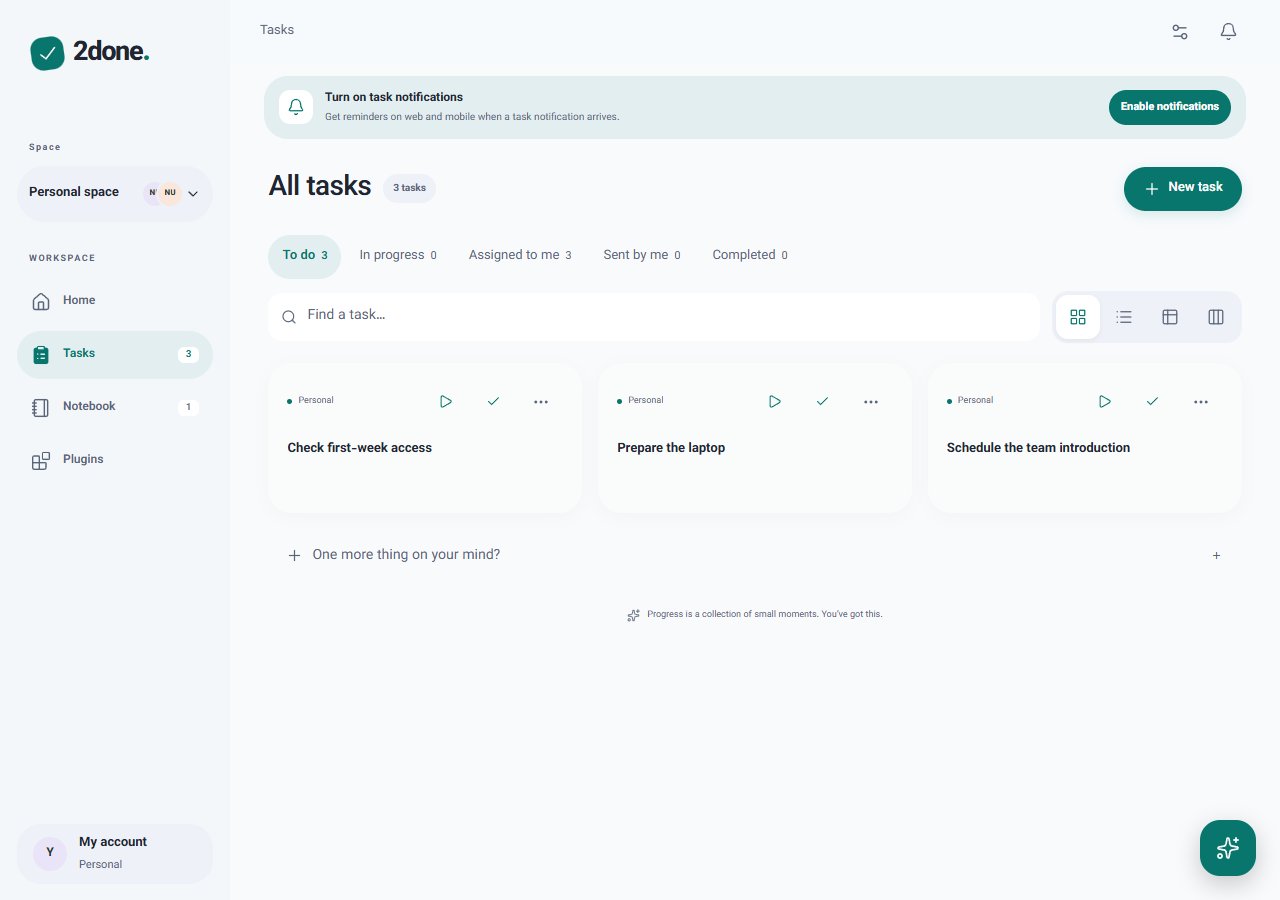The image size is (1280, 900).
Task: Open Notebook in the sidebar
Action: click(115, 407)
